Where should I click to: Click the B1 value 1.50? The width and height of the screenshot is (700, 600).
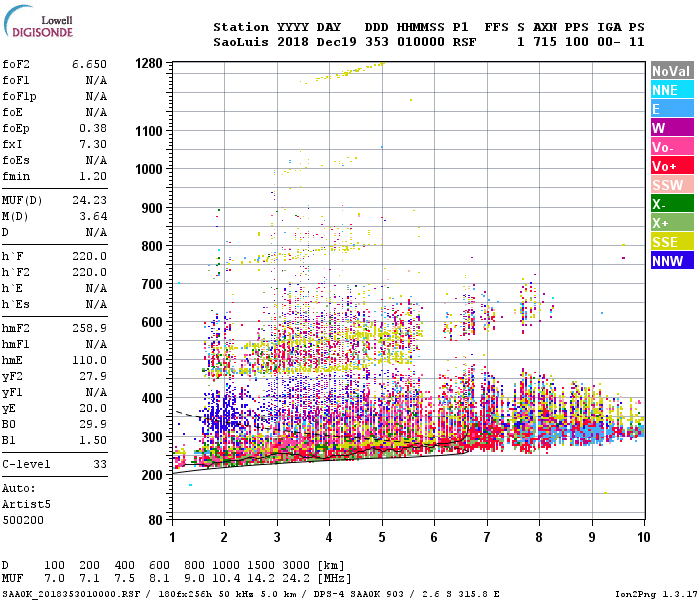(x=93, y=440)
